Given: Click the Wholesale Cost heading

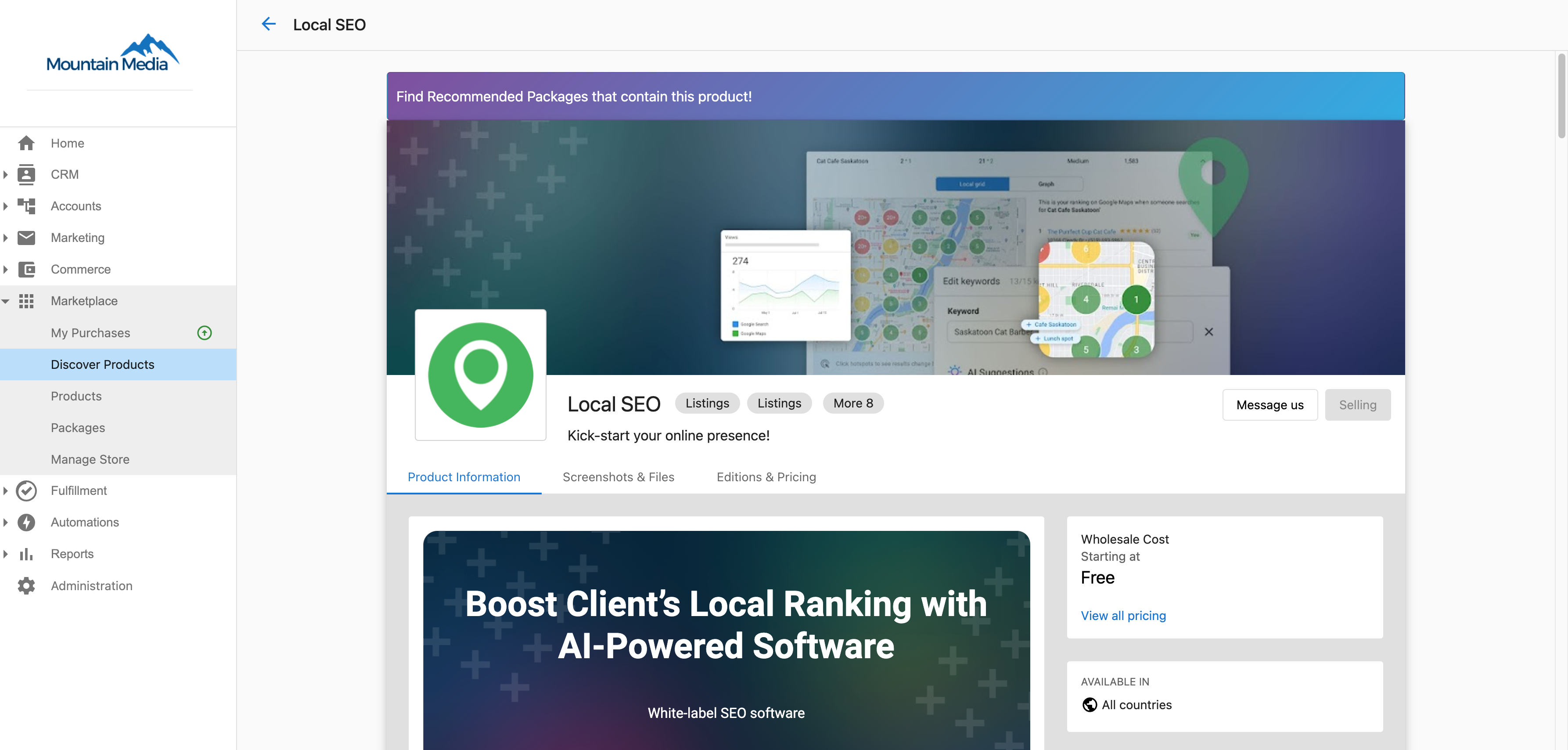Looking at the screenshot, I should (x=1125, y=539).
